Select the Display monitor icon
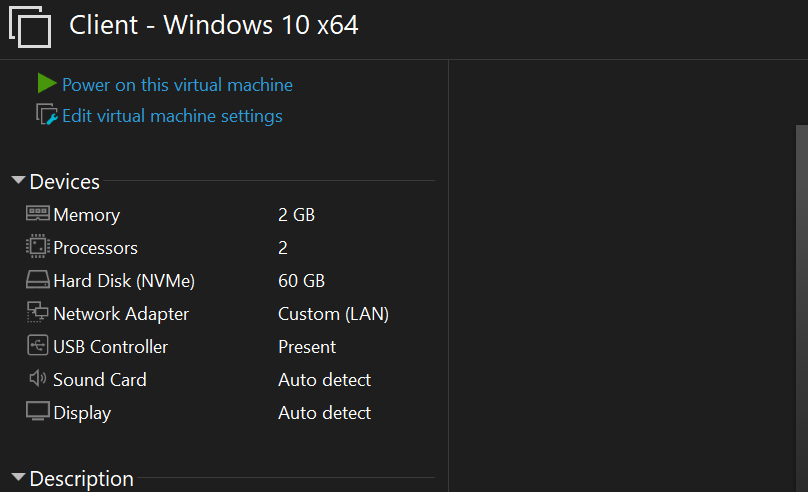Screen dimensions: 808x492 tap(38, 412)
